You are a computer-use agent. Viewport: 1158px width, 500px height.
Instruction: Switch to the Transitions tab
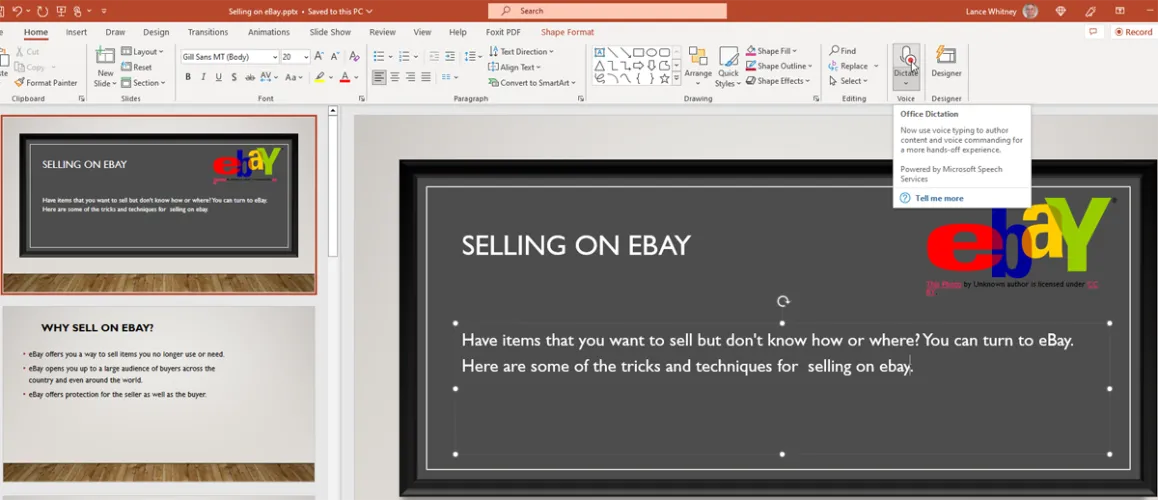208,32
